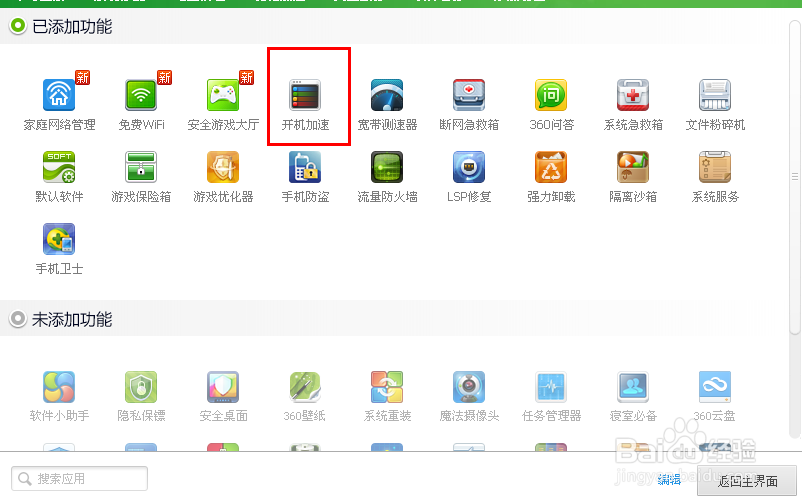Click the 搜索应用 search field
This screenshot has width=802, height=503.
click(x=79, y=478)
